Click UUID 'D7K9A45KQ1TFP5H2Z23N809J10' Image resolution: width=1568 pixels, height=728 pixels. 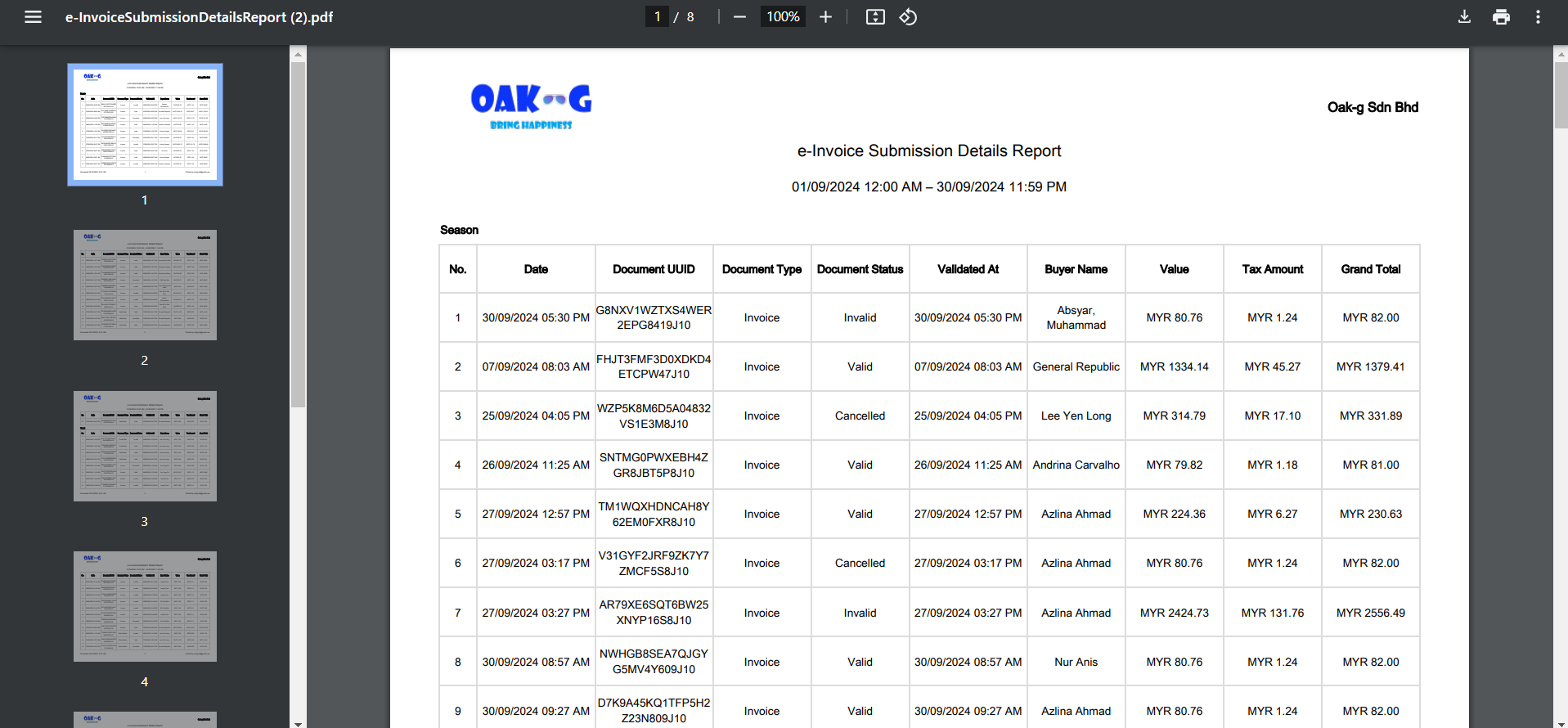tap(654, 710)
